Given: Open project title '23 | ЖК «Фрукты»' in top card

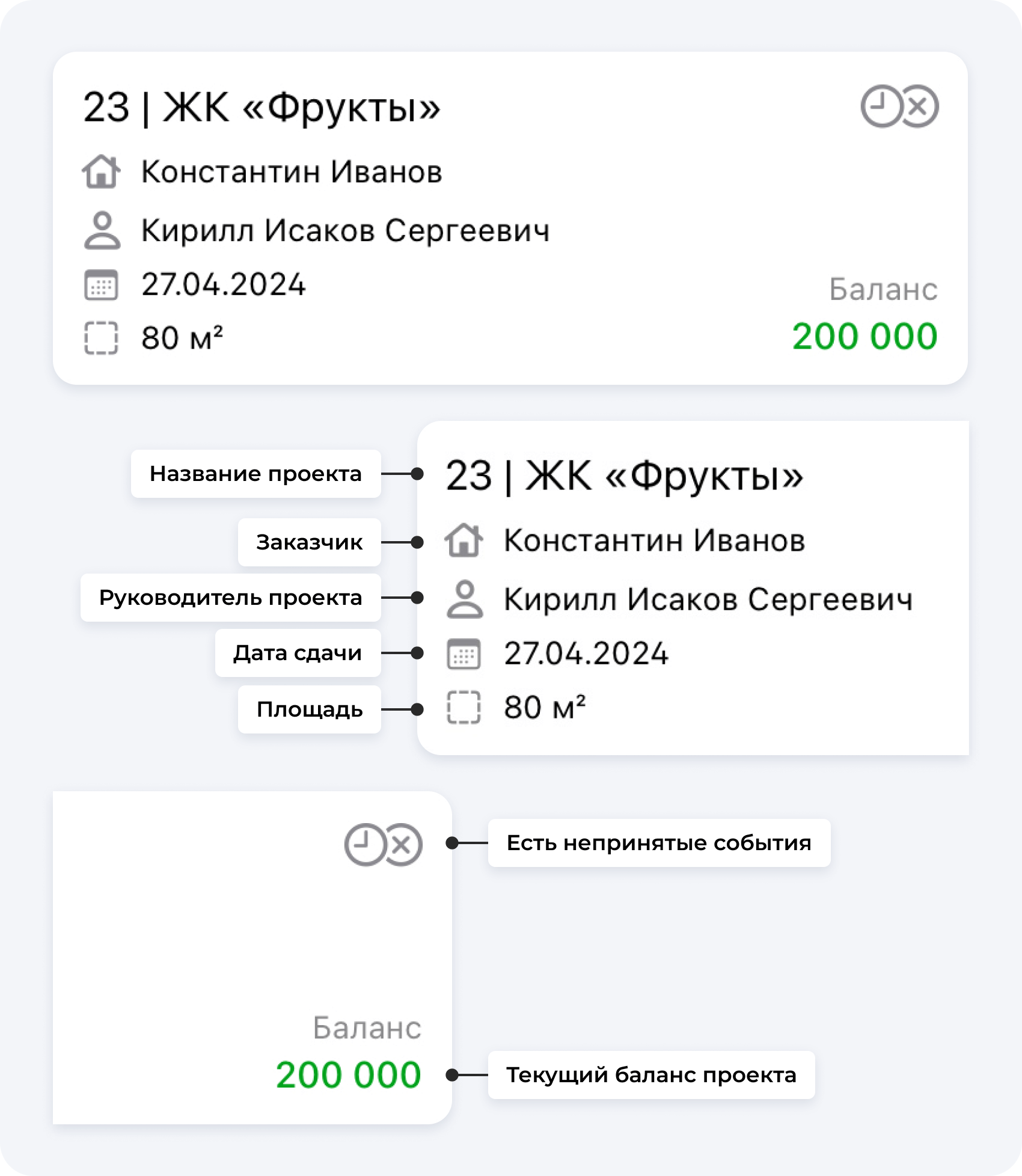Looking at the screenshot, I should coord(262,108).
